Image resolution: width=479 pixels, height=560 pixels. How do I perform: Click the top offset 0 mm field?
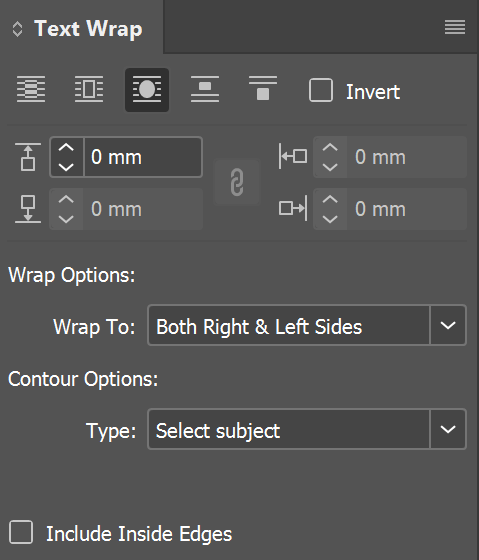[x=143, y=157]
